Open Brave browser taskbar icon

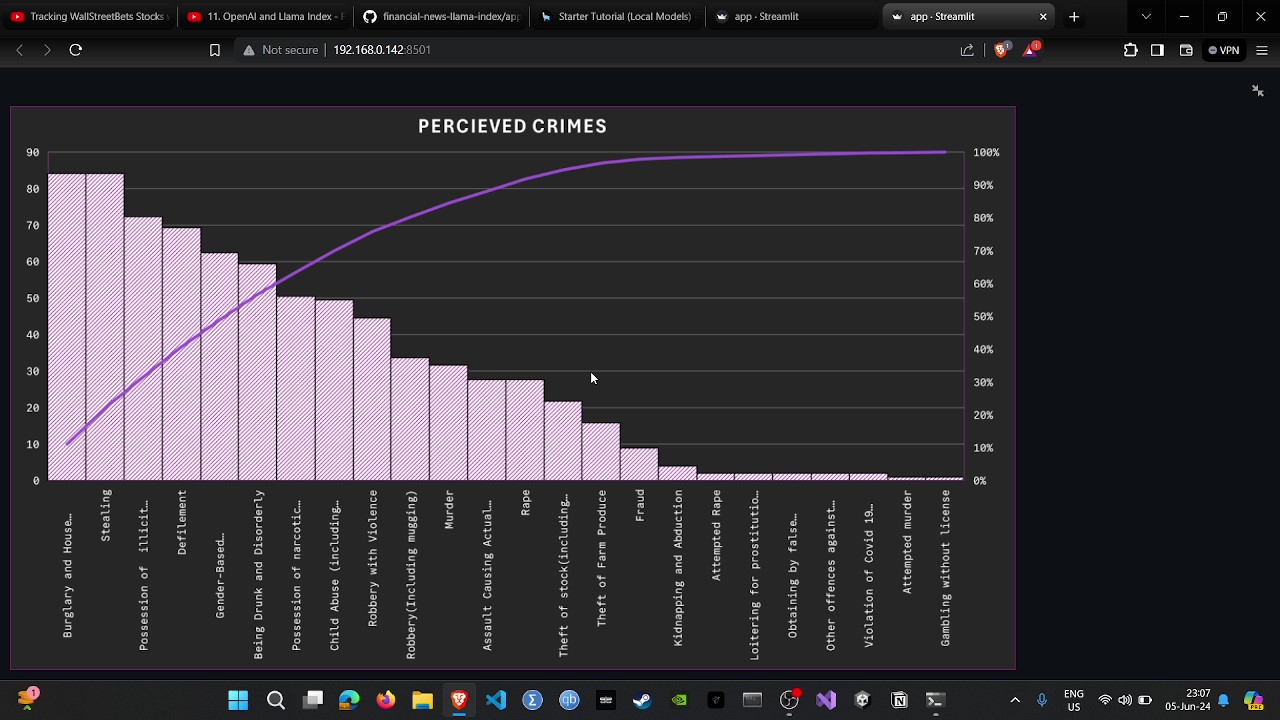click(459, 700)
